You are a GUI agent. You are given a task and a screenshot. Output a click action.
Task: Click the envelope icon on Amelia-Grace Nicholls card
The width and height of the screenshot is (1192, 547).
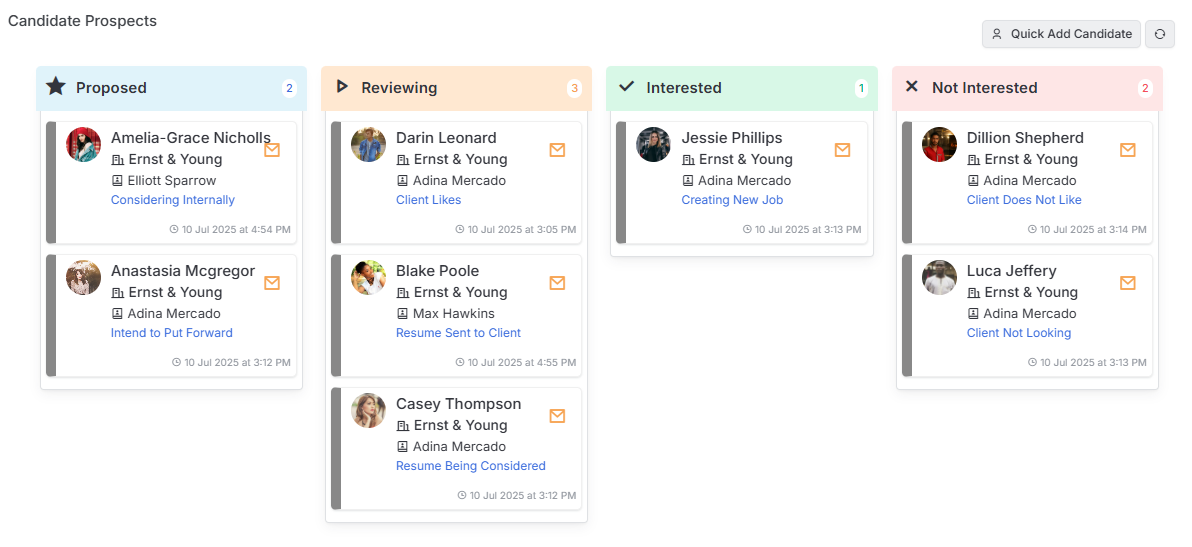[272, 150]
